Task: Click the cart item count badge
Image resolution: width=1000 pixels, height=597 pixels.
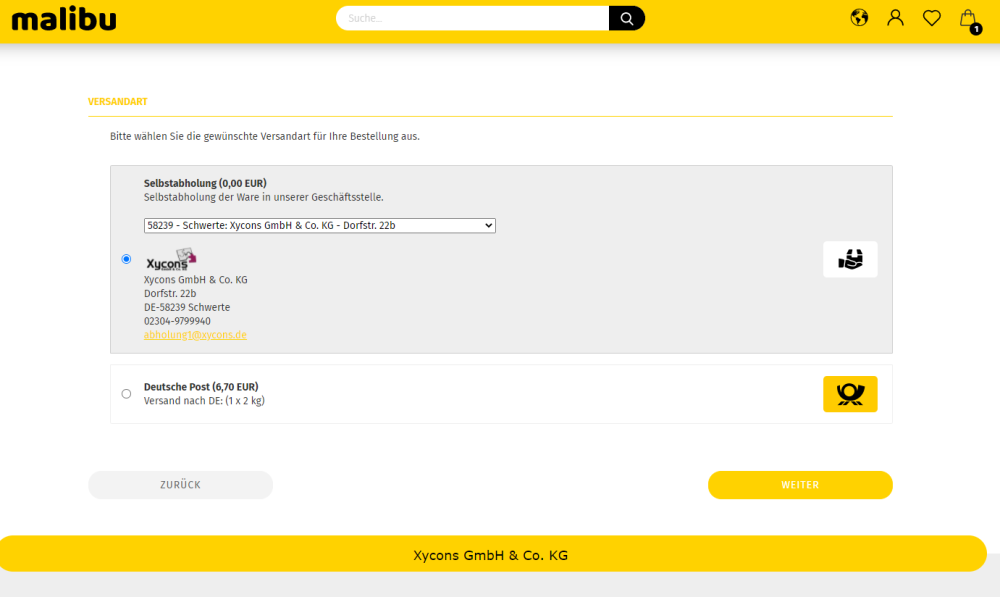Action: 976,29
